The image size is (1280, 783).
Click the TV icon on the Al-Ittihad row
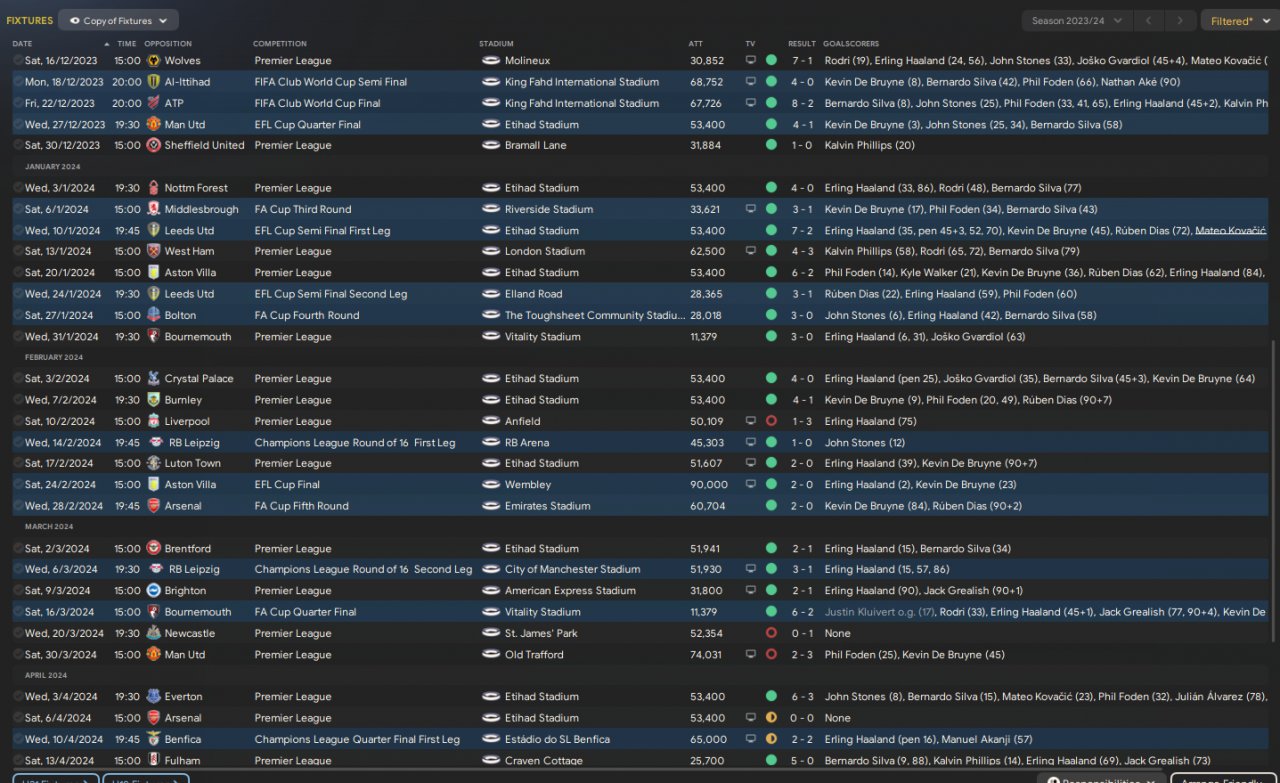tap(751, 82)
